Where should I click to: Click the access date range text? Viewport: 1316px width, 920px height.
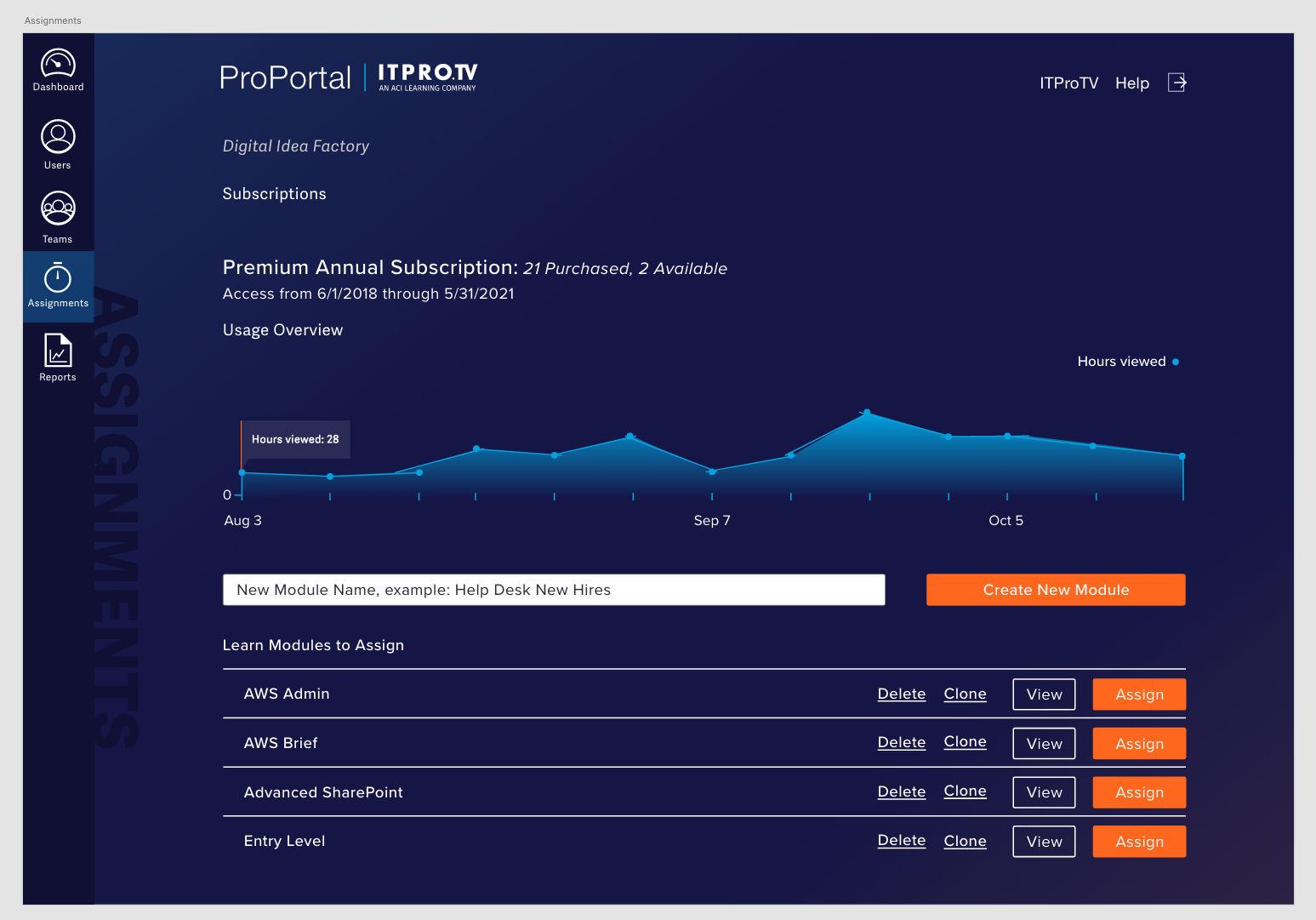[x=368, y=294]
